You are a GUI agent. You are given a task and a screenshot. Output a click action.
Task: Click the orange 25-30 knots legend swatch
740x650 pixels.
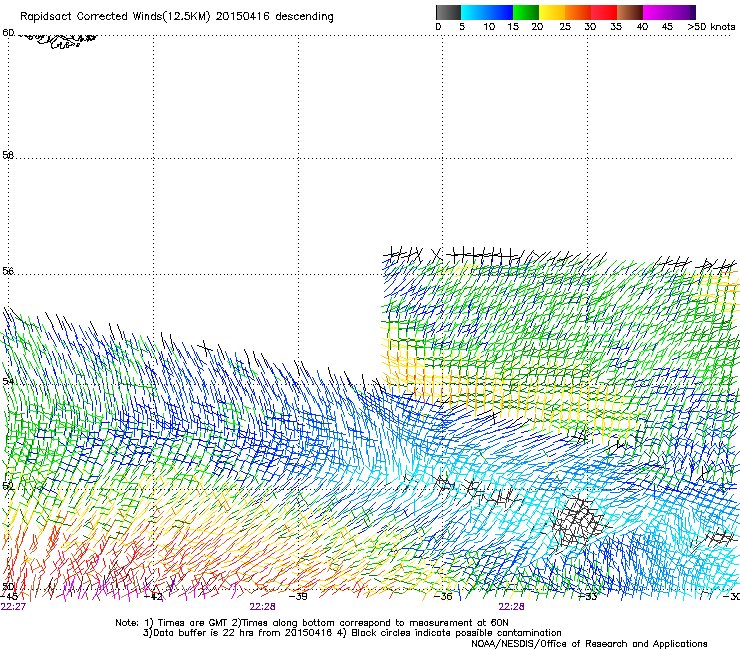[578, 12]
